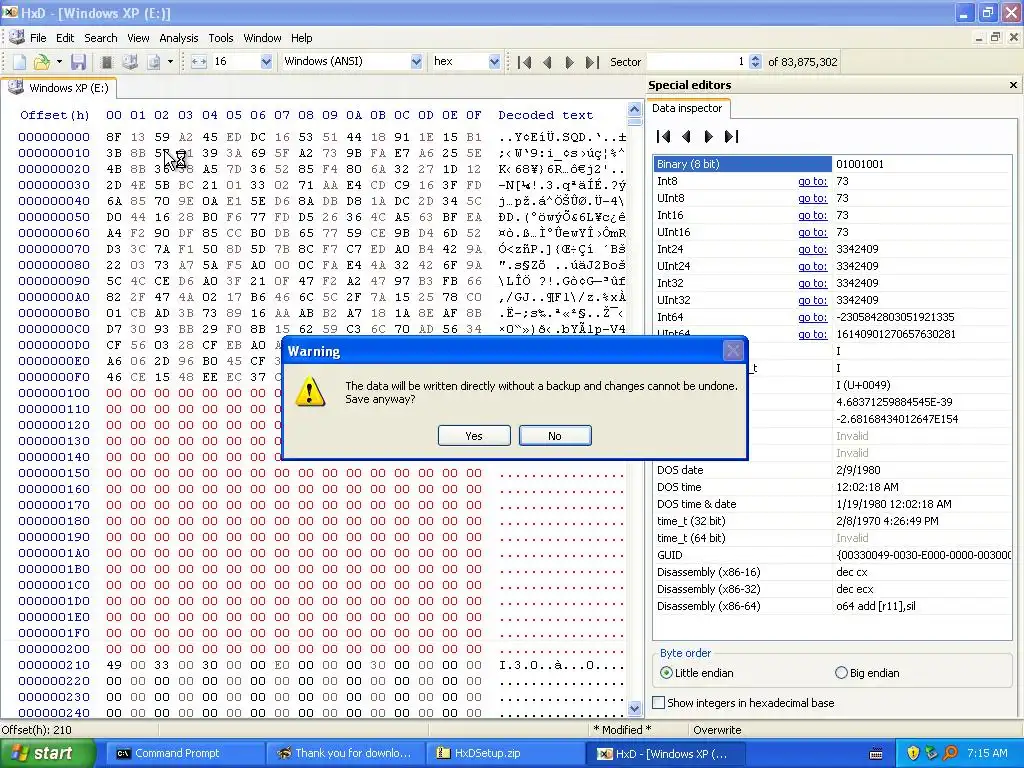This screenshot has height=768, width=1024.
Task: Close the Special editors panel
Action: tap(1013, 85)
